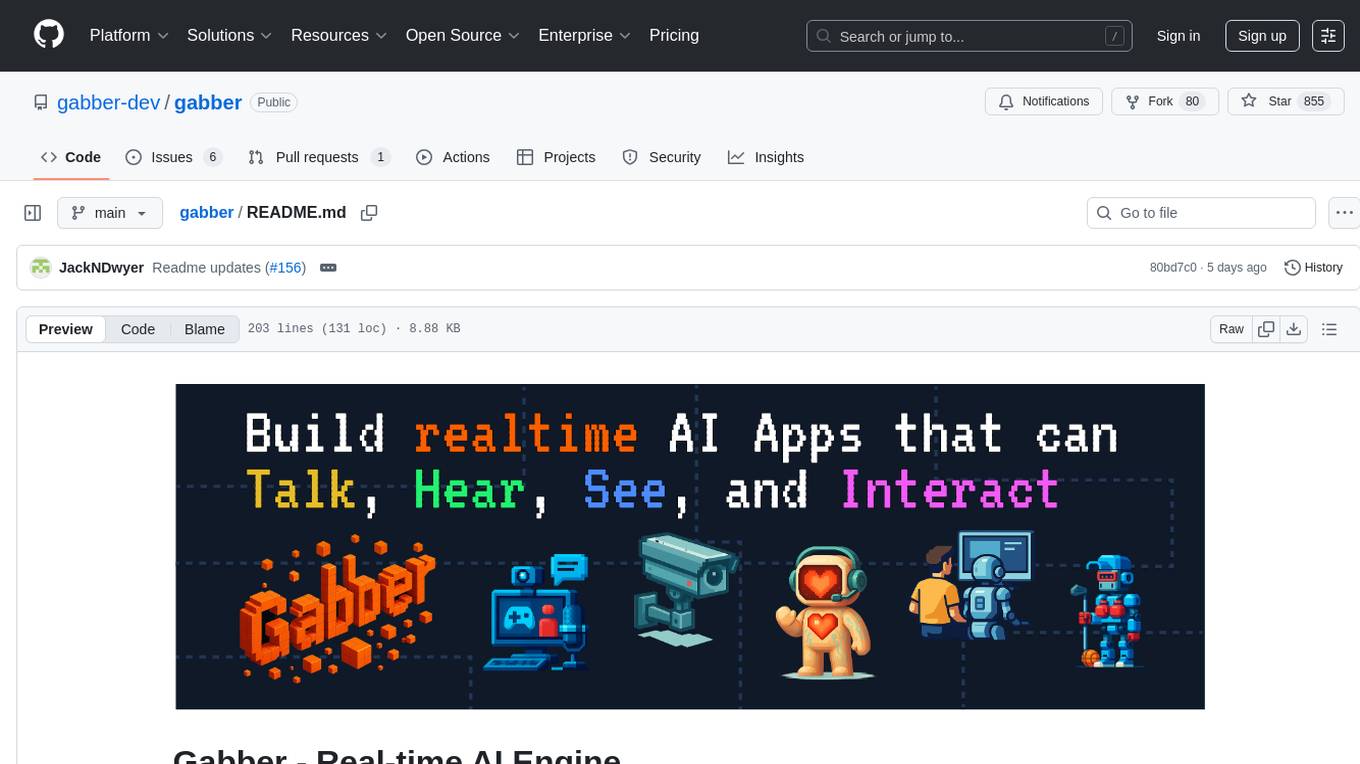The image size is (1360, 764).
Task: Focus the Search or jump to field
Action: pos(969,36)
